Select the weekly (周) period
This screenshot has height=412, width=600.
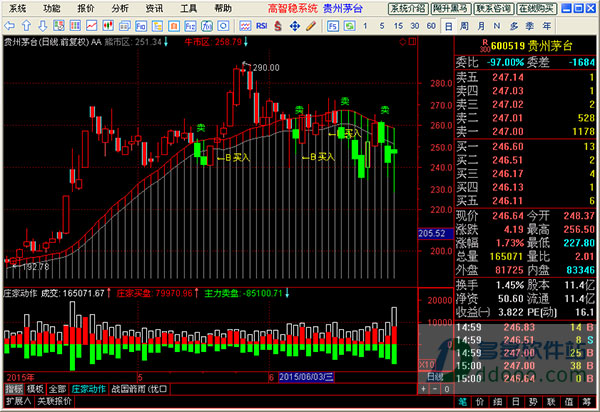point(464,26)
